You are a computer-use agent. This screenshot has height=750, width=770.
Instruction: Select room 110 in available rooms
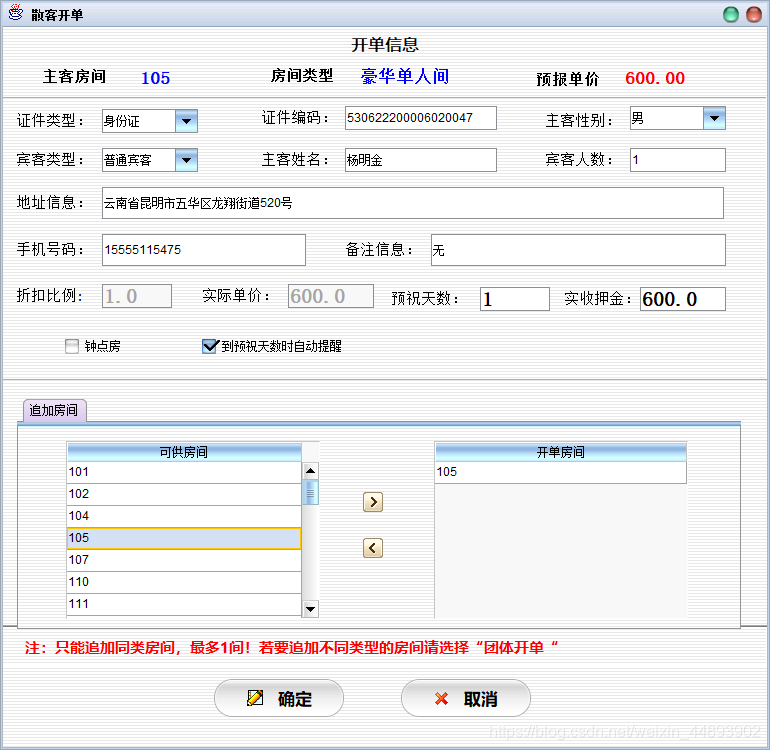point(184,582)
